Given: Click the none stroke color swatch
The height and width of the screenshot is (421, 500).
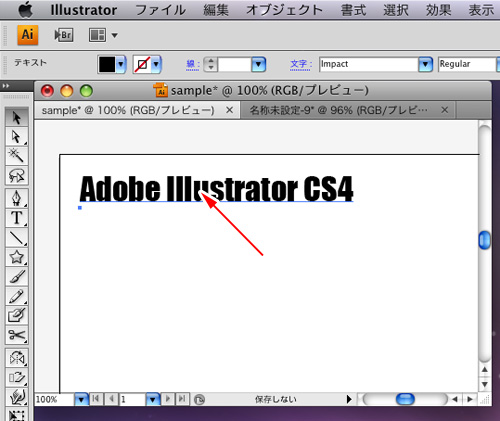Looking at the screenshot, I should 142,64.
